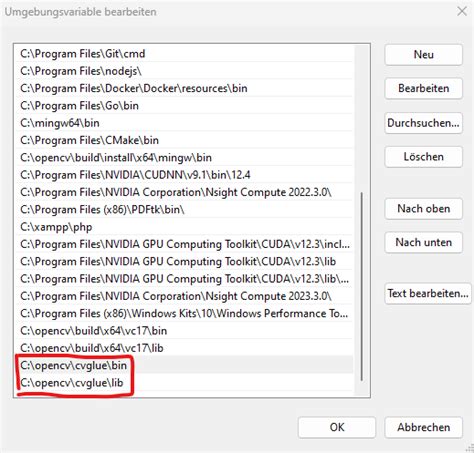Select the Docker\Docker\resources\bin path entry
Viewport: 474px width, 453px height.
tap(184, 88)
